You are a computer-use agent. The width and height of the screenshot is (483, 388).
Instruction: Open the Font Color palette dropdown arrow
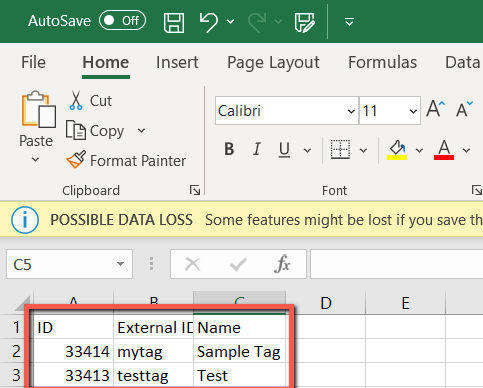[x=467, y=150]
